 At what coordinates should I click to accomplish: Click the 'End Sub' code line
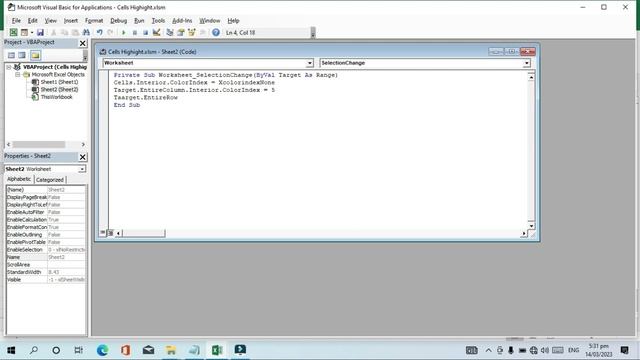pyautogui.click(x=127, y=105)
